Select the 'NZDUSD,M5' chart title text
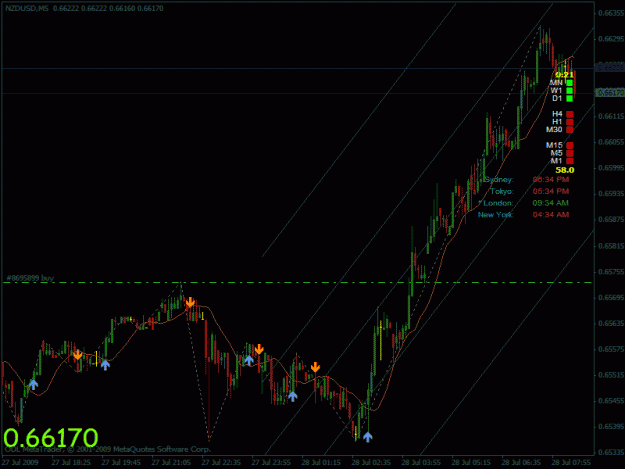The width and height of the screenshot is (625, 469). point(27,8)
